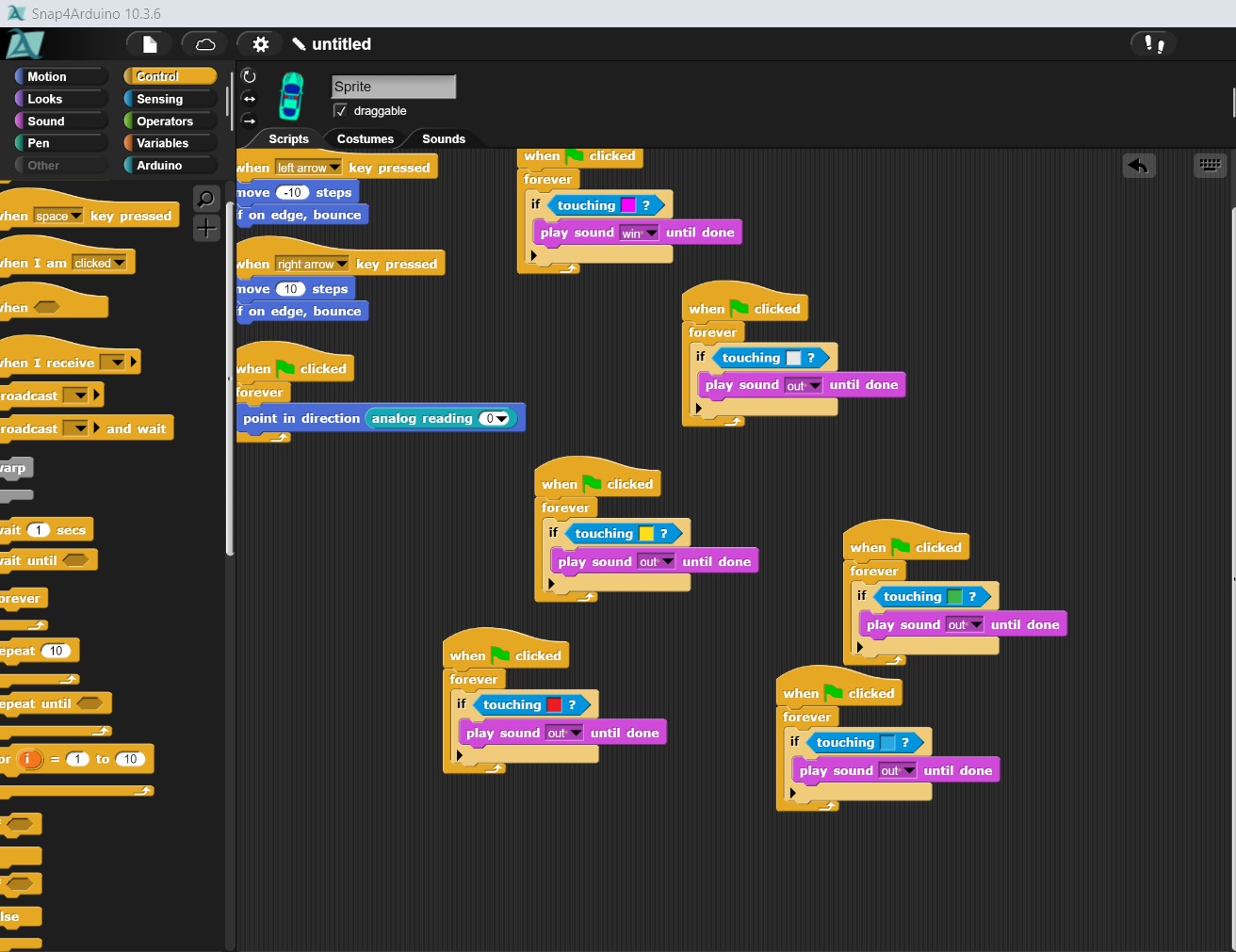Select the no-rotation style icon
This screenshot has height=952, width=1236.
[x=249, y=121]
